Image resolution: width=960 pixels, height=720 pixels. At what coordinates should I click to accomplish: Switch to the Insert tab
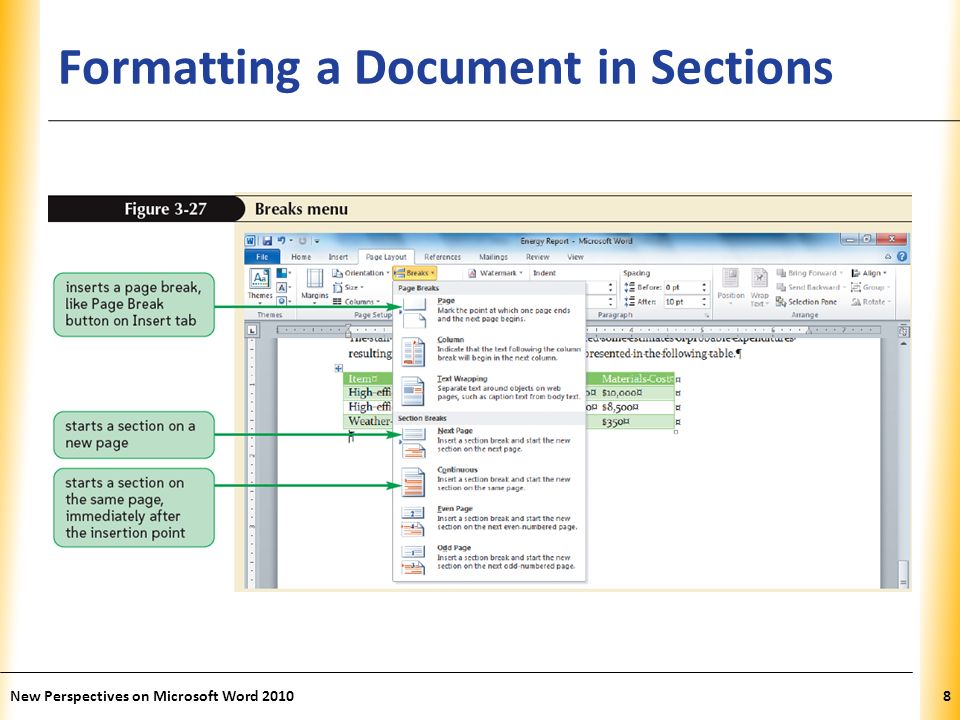tap(338, 257)
